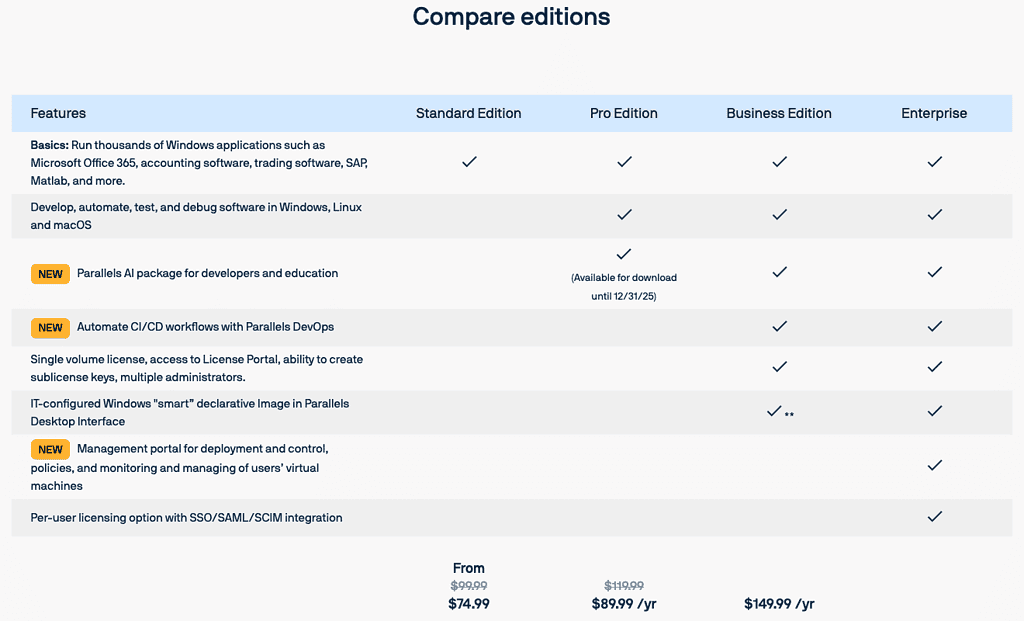1024x621 pixels.
Task: Click NEW badge beside Management portal
Action: pyautogui.click(x=50, y=450)
